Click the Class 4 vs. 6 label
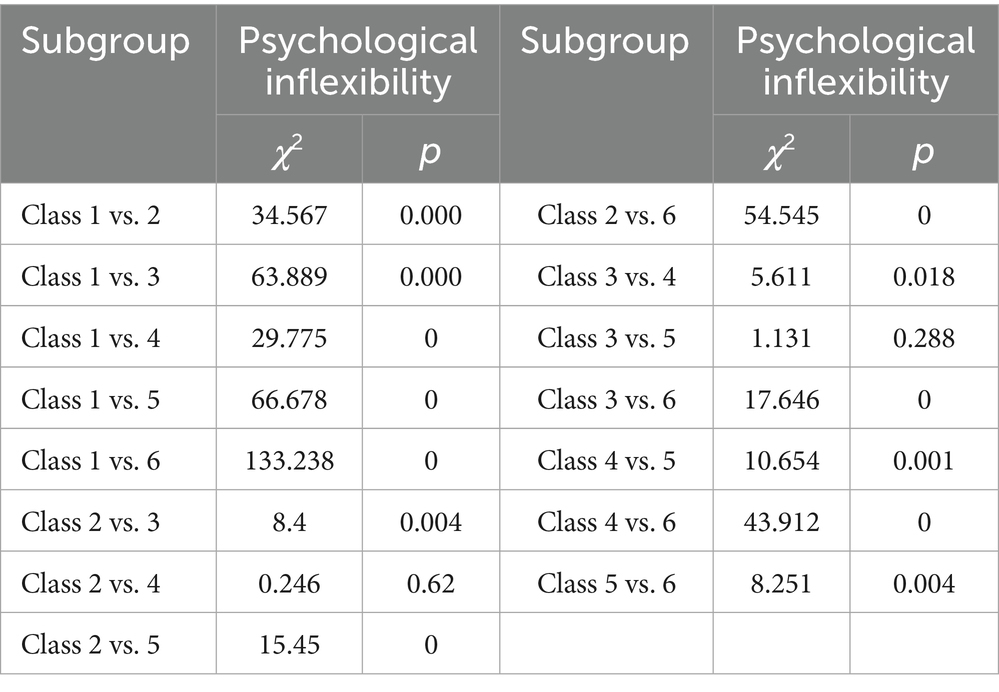This screenshot has width=999, height=692. 606,521
